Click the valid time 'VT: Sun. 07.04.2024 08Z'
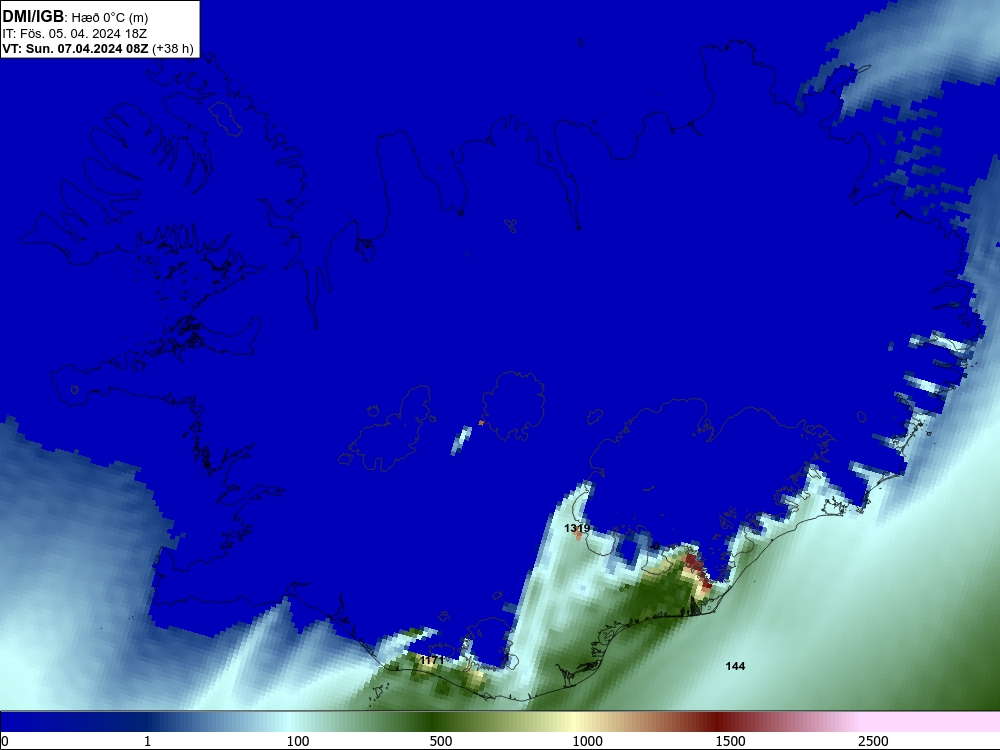The image size is (1000, 750). 75,48
